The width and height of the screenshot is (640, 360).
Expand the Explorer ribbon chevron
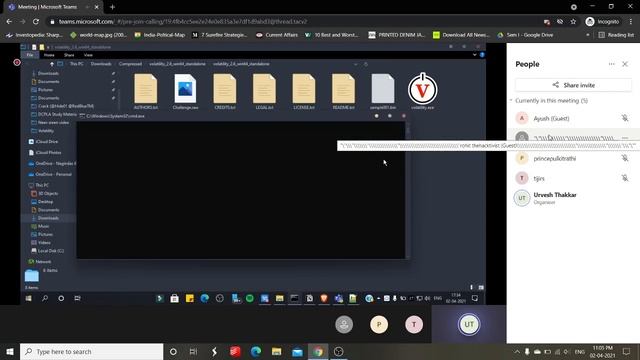[x=474, y=55]
